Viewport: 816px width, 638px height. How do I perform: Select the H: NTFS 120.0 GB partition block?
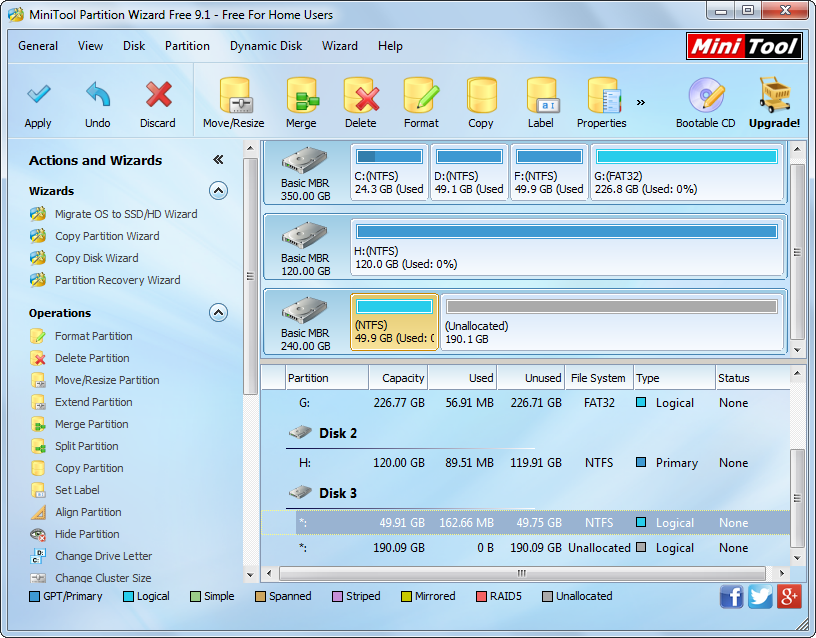(x=567, y=247)
